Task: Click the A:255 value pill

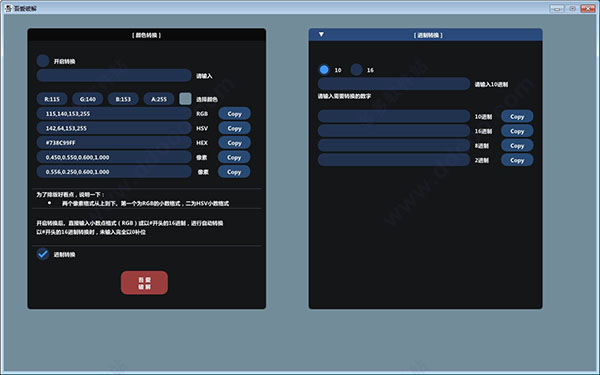Action: pos(159,99)
